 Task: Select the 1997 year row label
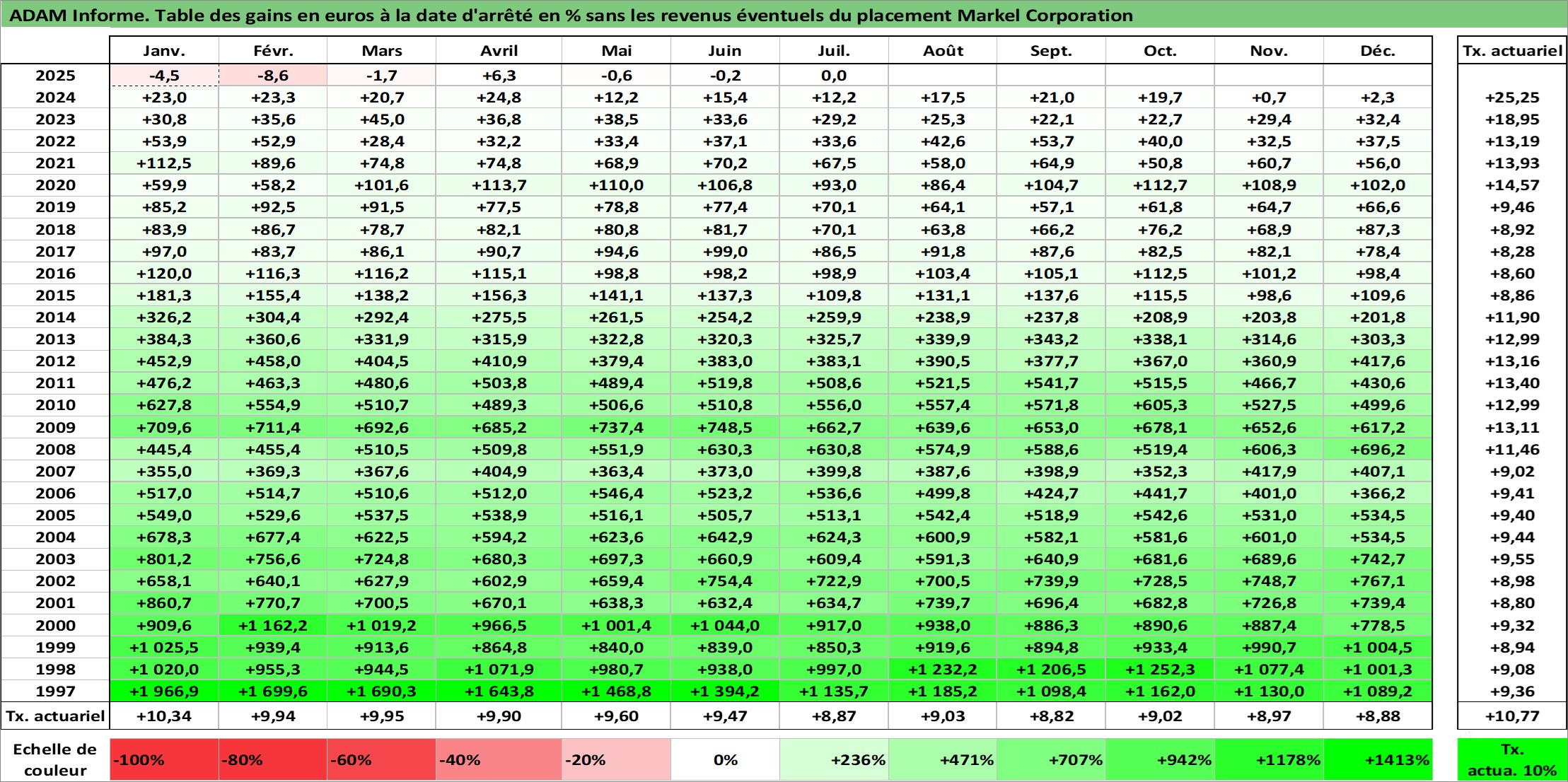pyautogui.click(x=55, y=691)
